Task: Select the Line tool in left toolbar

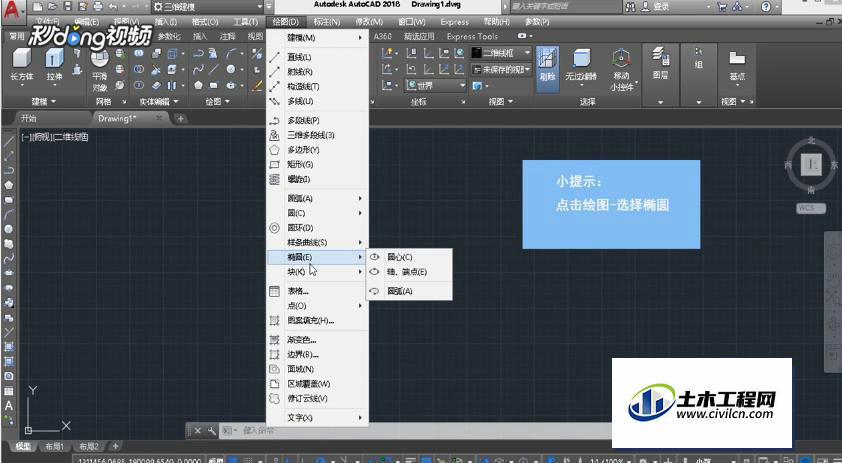Action: pyautogui.click(x=9, y=142)
